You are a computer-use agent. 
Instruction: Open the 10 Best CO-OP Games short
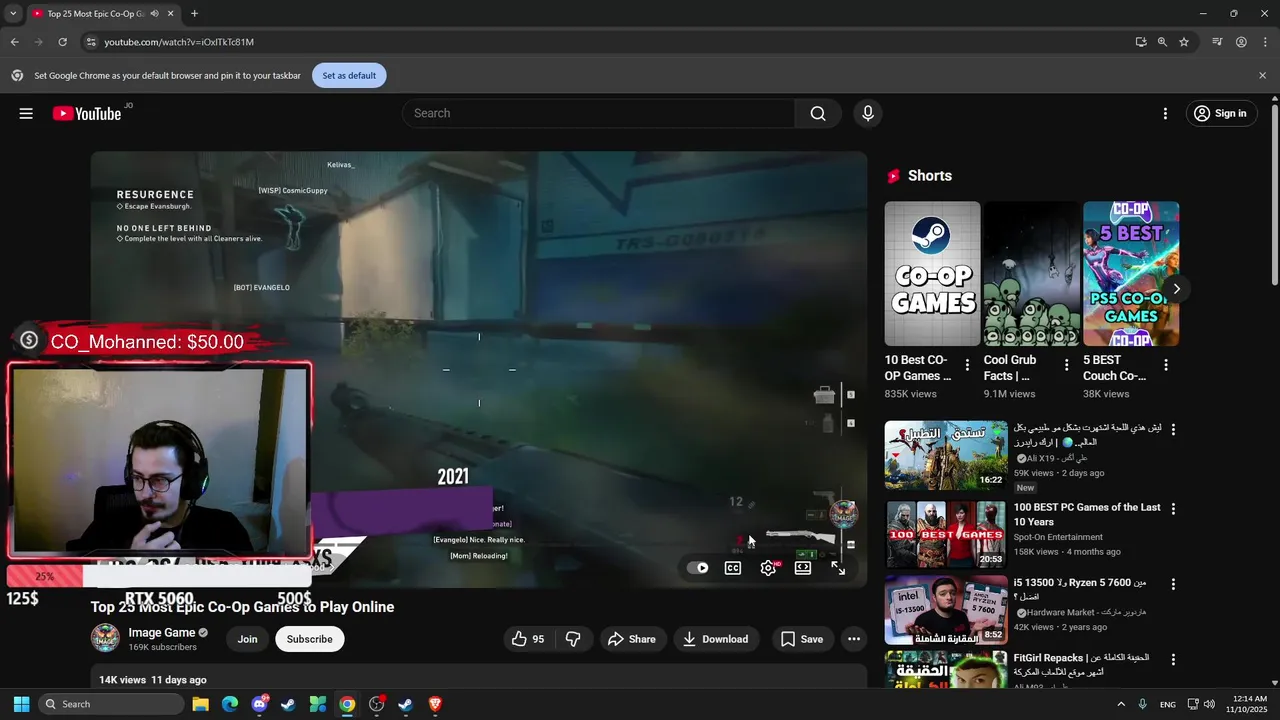[932, 274]
